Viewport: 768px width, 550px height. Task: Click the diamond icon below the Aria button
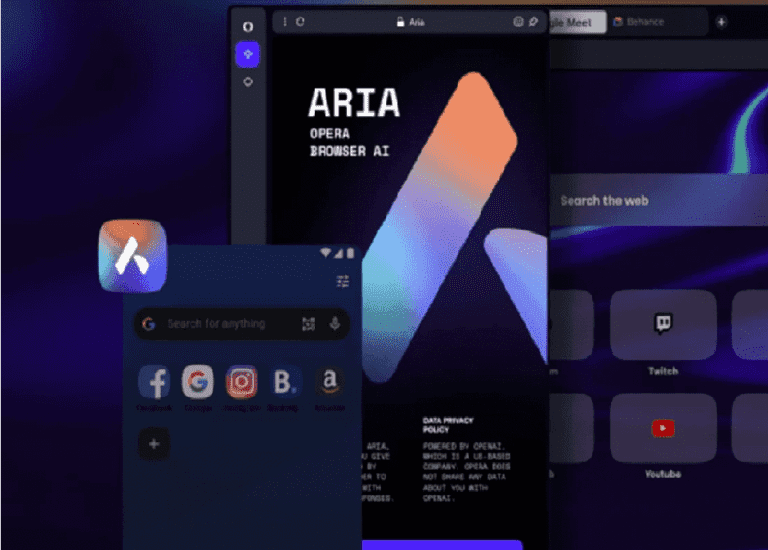[x=248, y=82]
